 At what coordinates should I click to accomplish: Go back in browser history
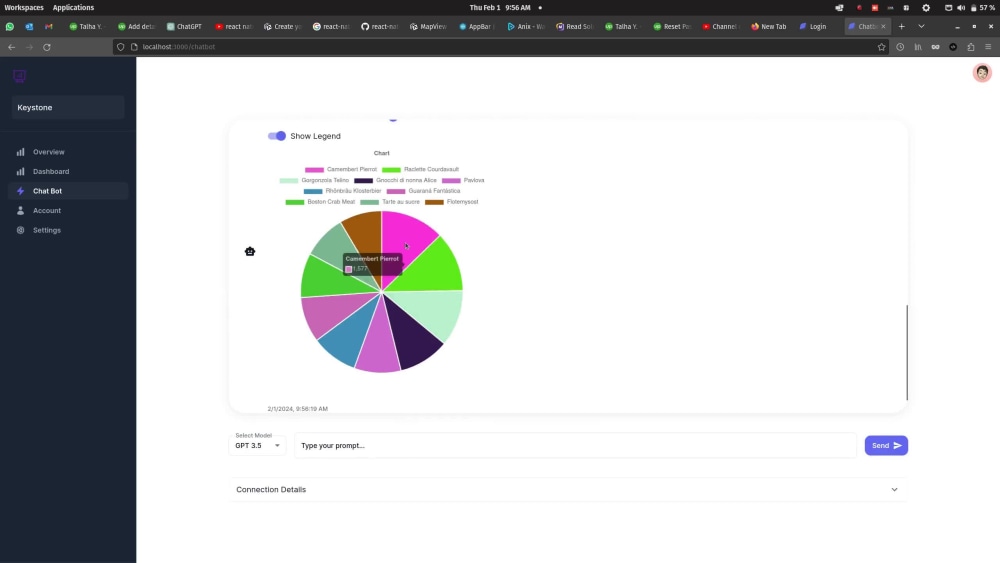point(11,47)
